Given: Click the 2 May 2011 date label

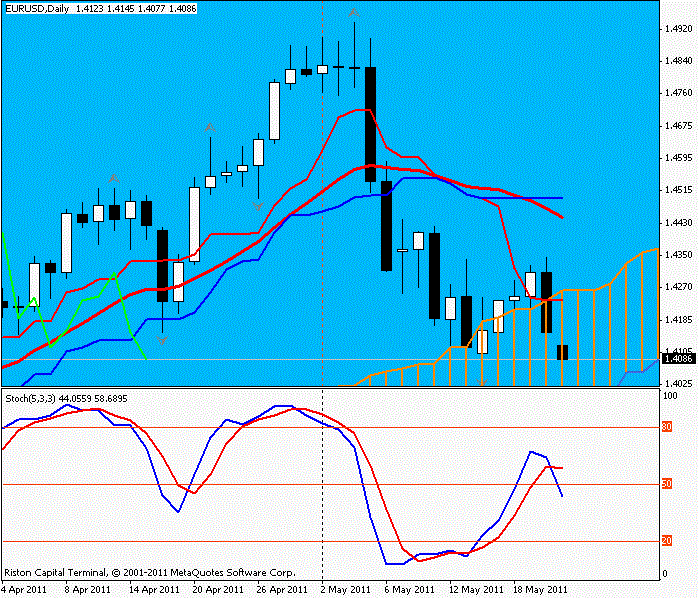Looking at the screenshot, I should [x=346, y=590].
